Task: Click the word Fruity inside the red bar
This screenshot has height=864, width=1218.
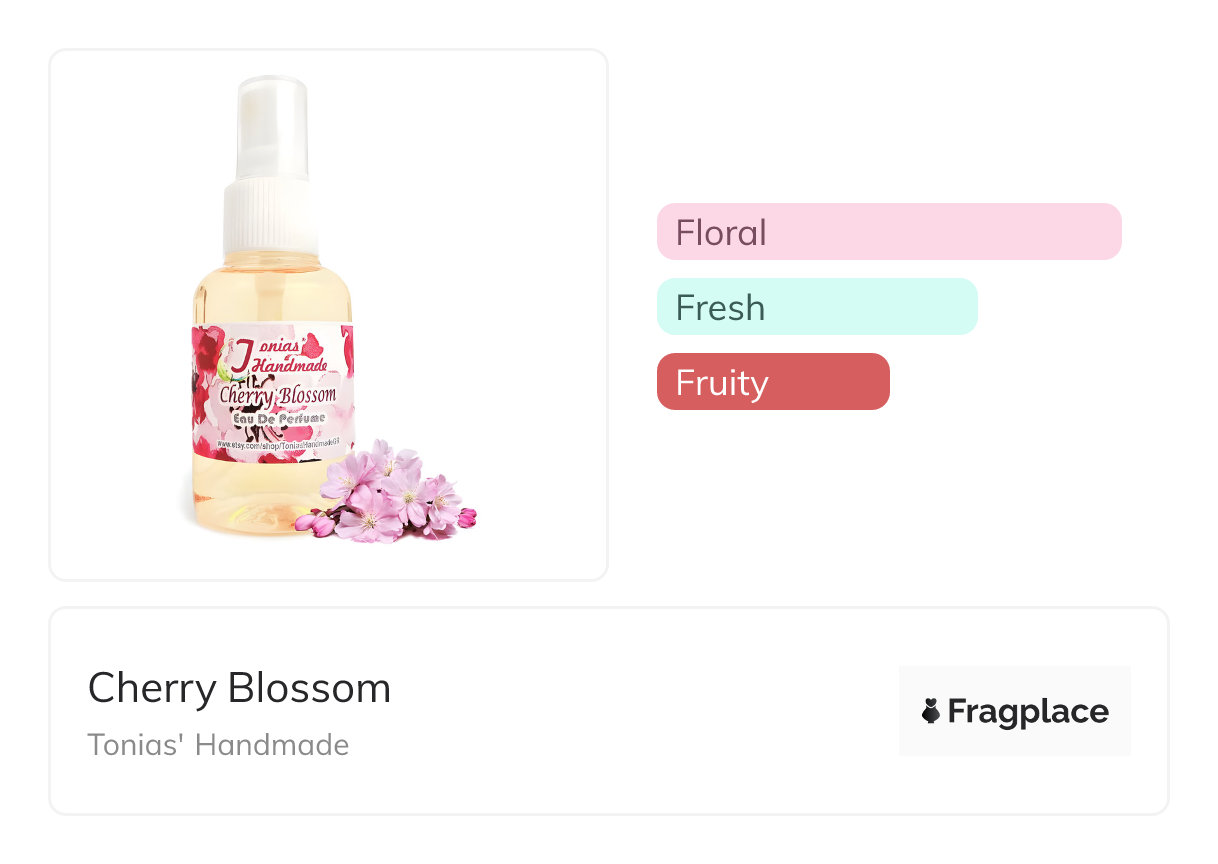Action: (x=721, y=383)
